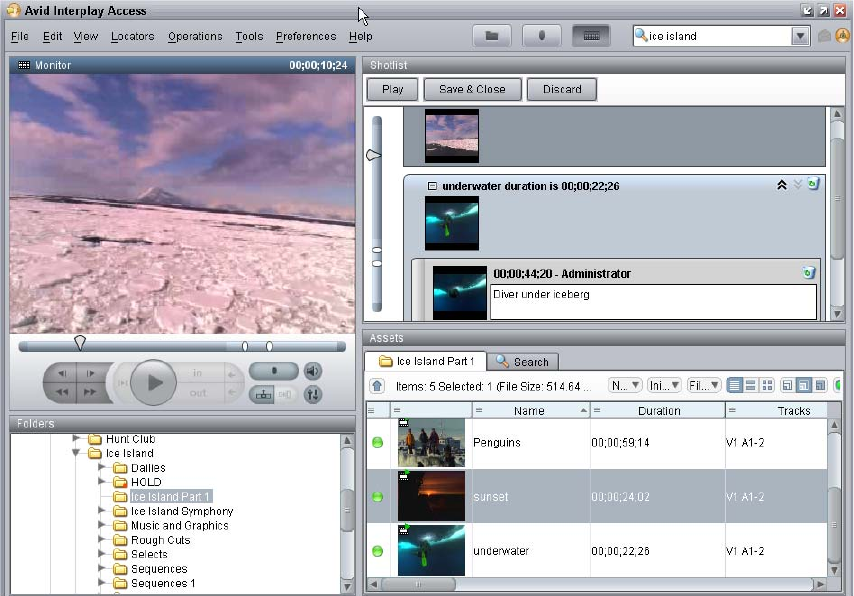The height and width of the screenshot is (596, 854).
Task: Click the Save & Close button
Action: pyautogui.click(x=472, y=89)
